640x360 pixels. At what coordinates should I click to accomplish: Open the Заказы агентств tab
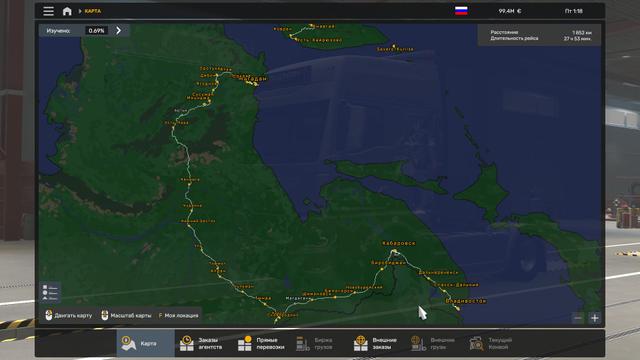(x=204, y=343)
